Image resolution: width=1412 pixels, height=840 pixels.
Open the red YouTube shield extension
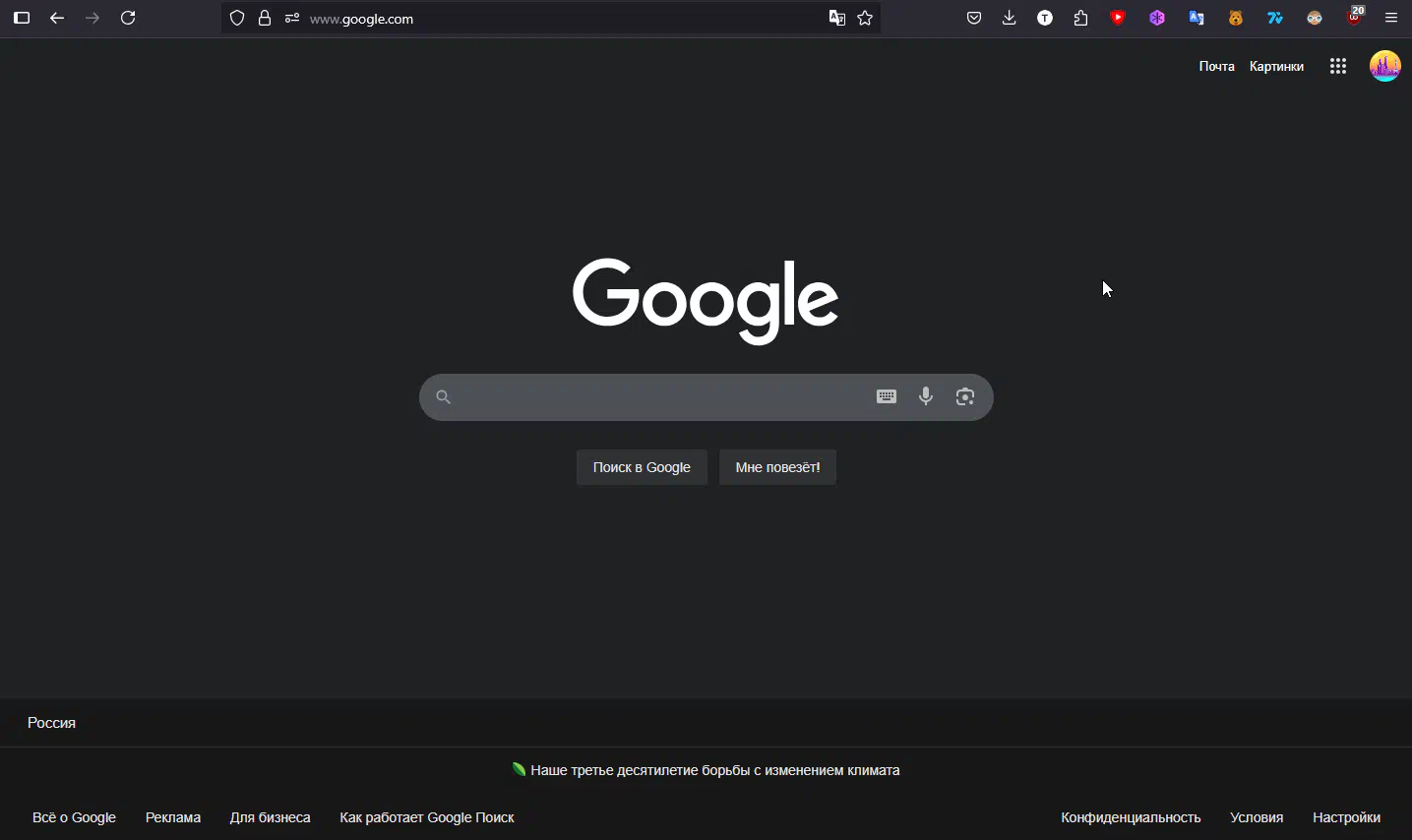click(x=1118, y=18)
